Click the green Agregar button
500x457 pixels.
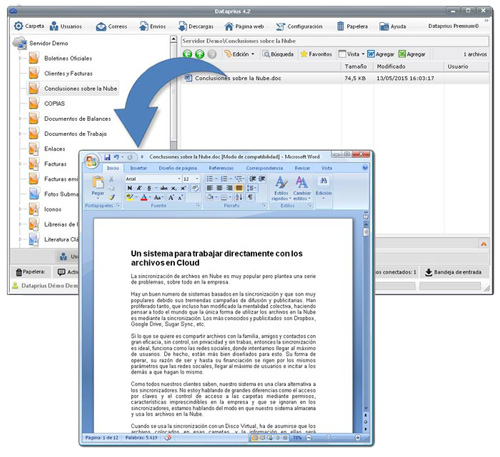pyautogui.click(x=412, y=54)
